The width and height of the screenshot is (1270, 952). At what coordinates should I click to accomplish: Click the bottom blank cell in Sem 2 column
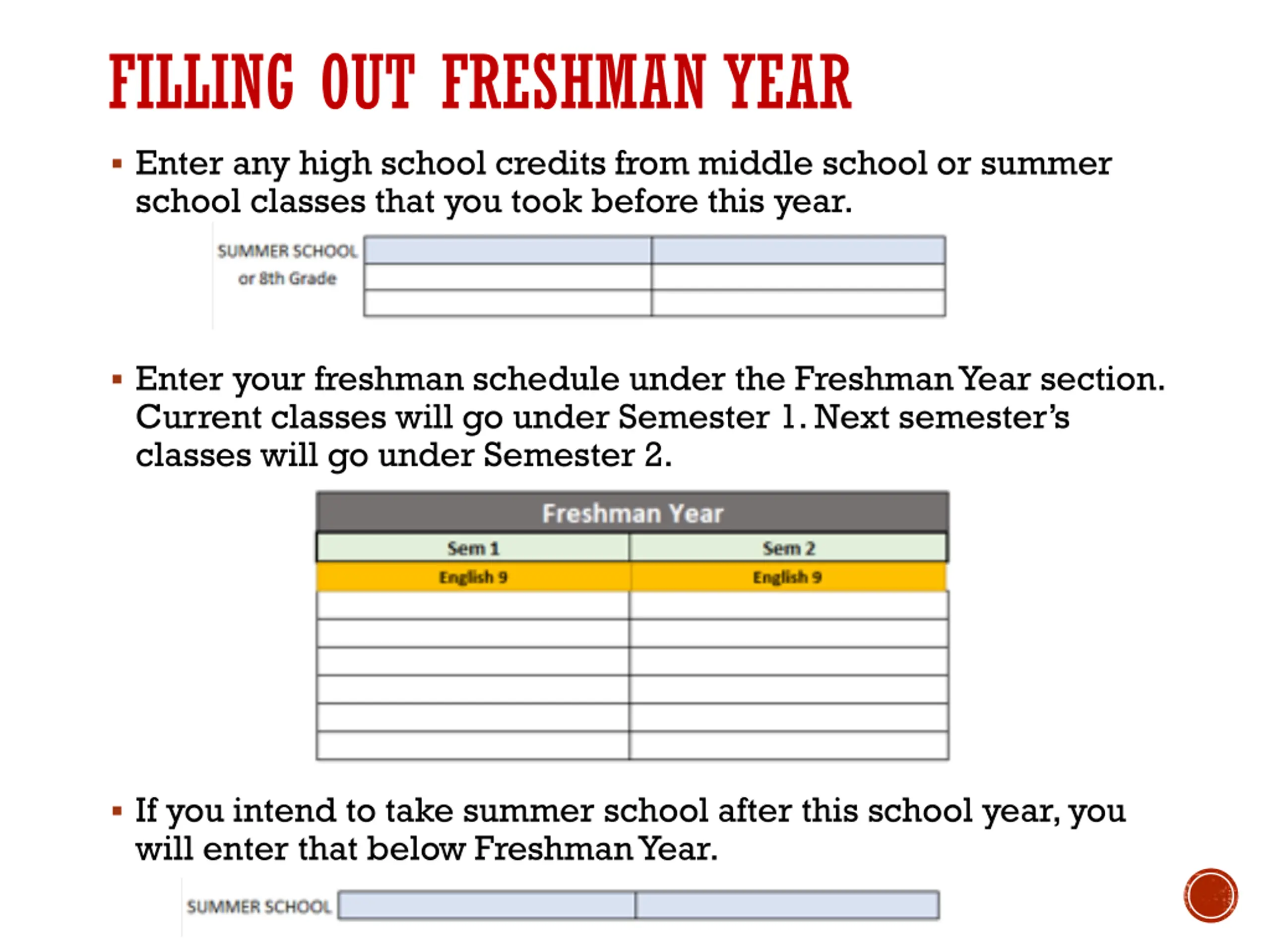click(x=788, y=745)
